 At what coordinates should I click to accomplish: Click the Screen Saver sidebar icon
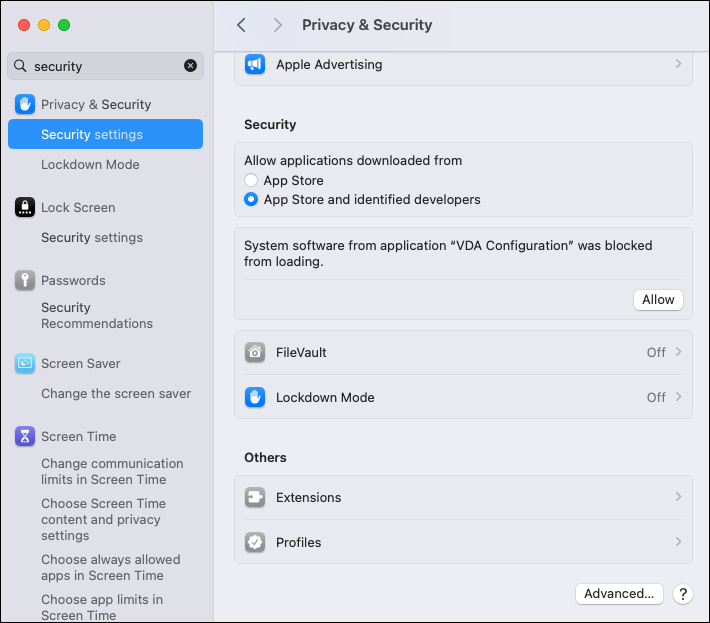[x=25, y=363]
